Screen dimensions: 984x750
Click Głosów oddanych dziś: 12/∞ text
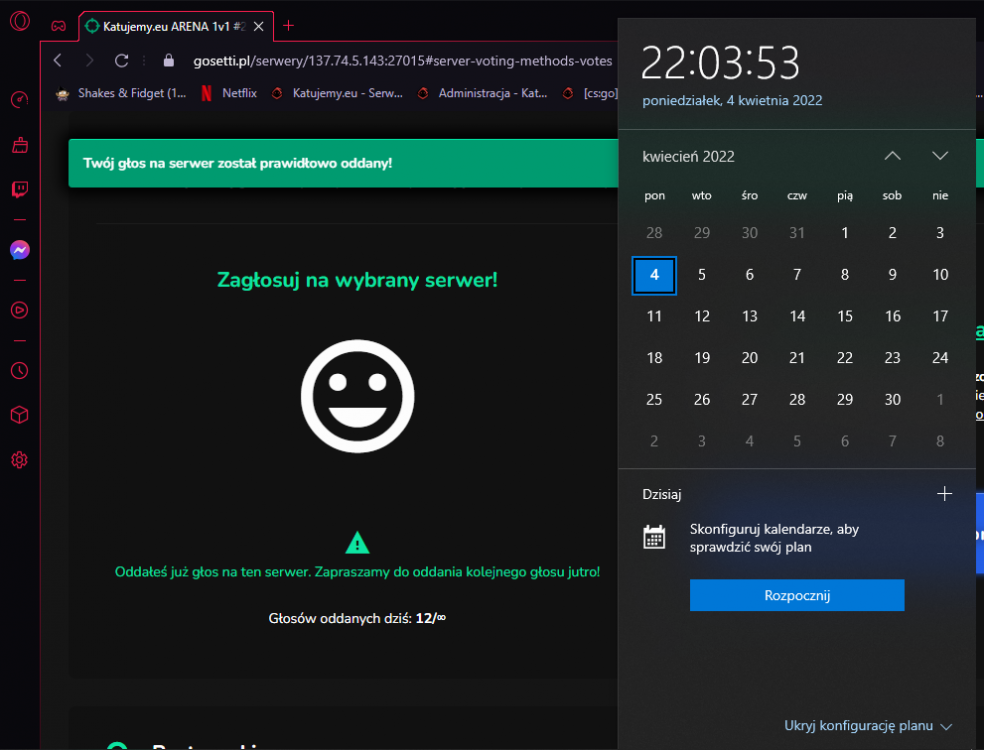tap(357, 618)
